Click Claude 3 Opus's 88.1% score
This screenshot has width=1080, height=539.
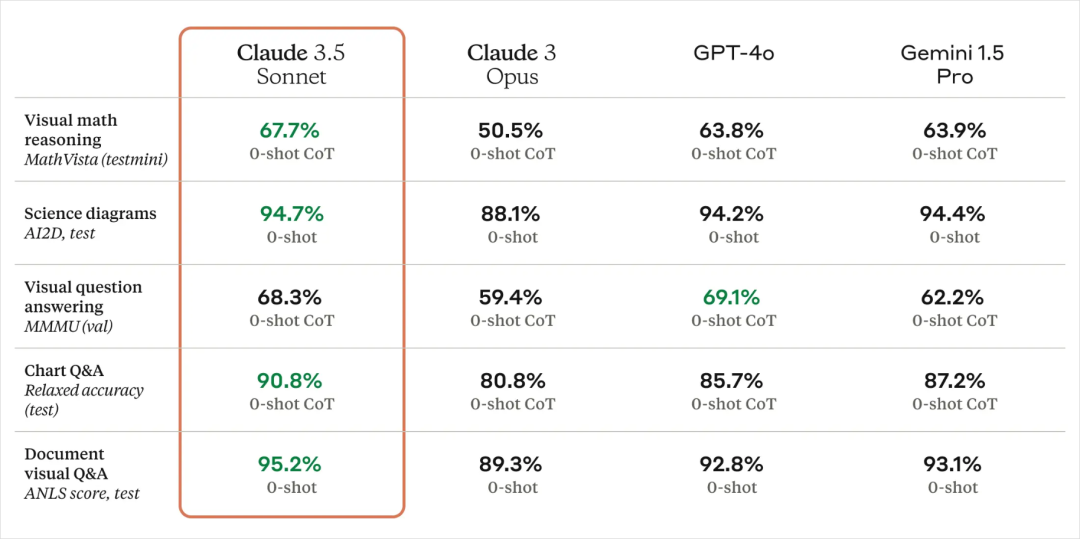click(x=512, y=213)
